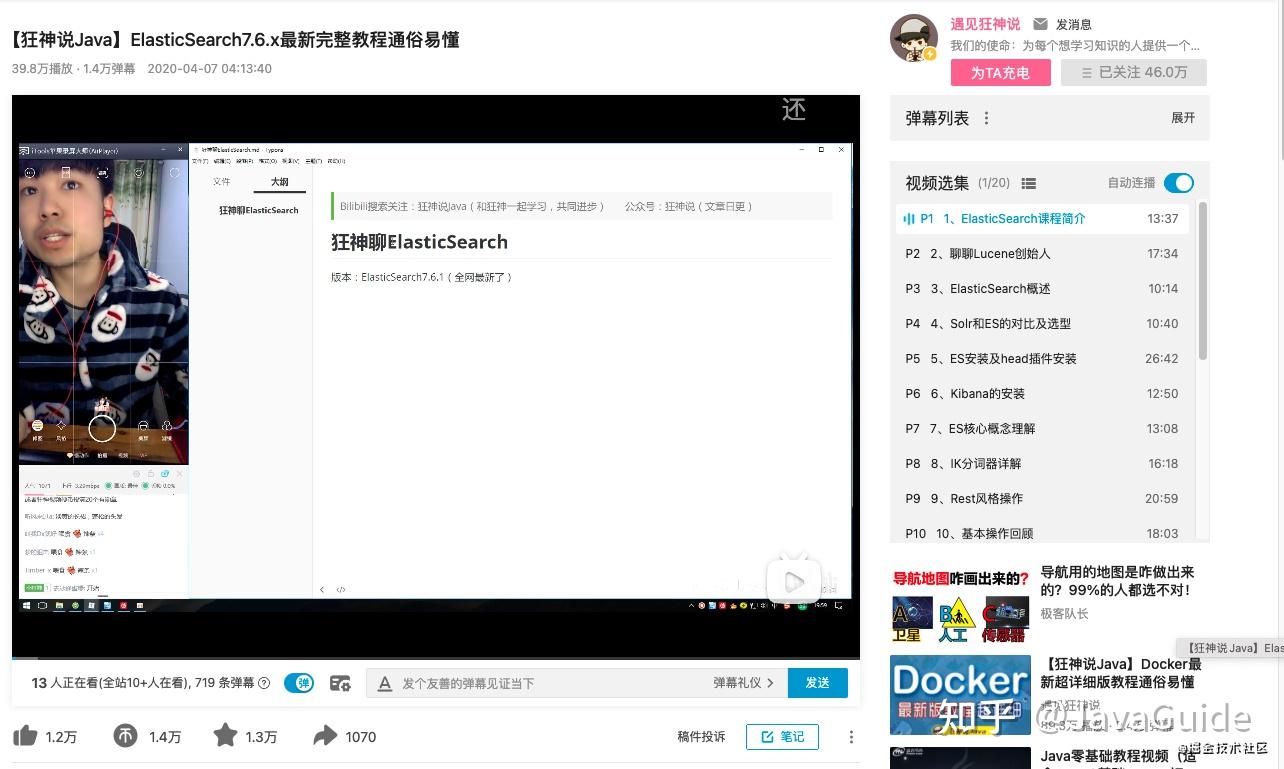Click the 1.4万弹幕 count in the header

coord(109,69)
